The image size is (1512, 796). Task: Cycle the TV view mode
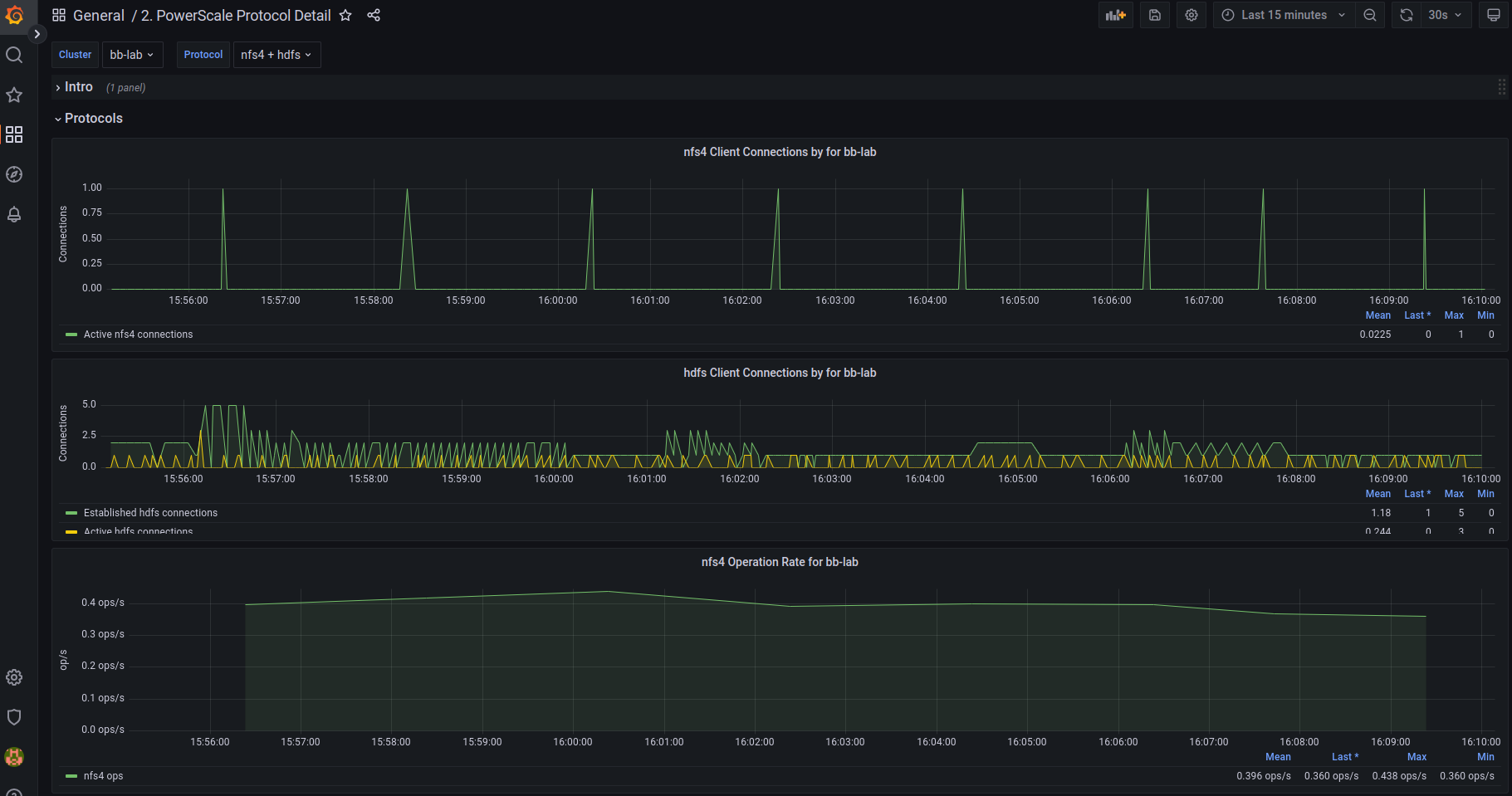(1494, 15)
